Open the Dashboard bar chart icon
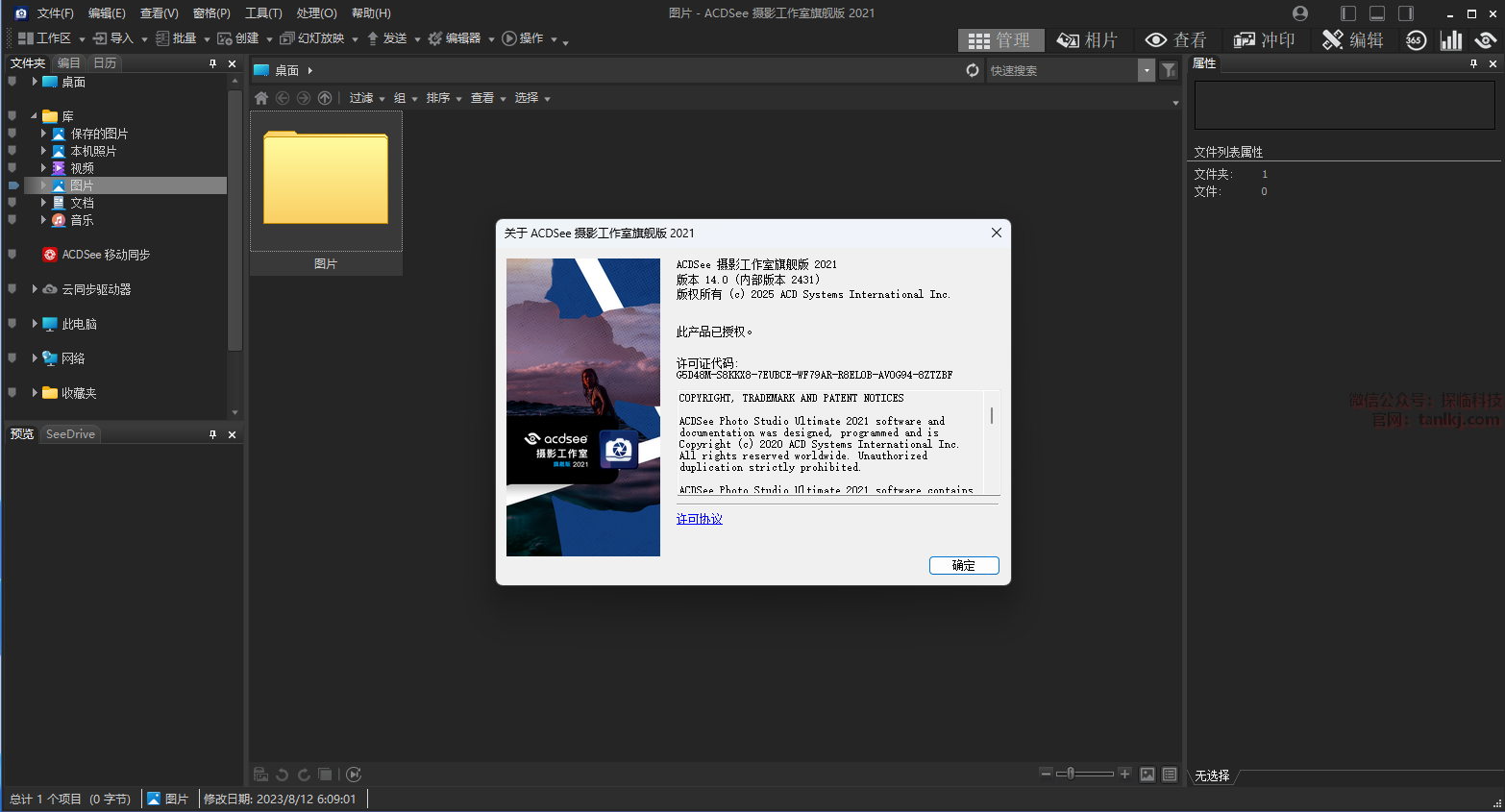Screen dimensions: 1505x812 coord(1451,39)
